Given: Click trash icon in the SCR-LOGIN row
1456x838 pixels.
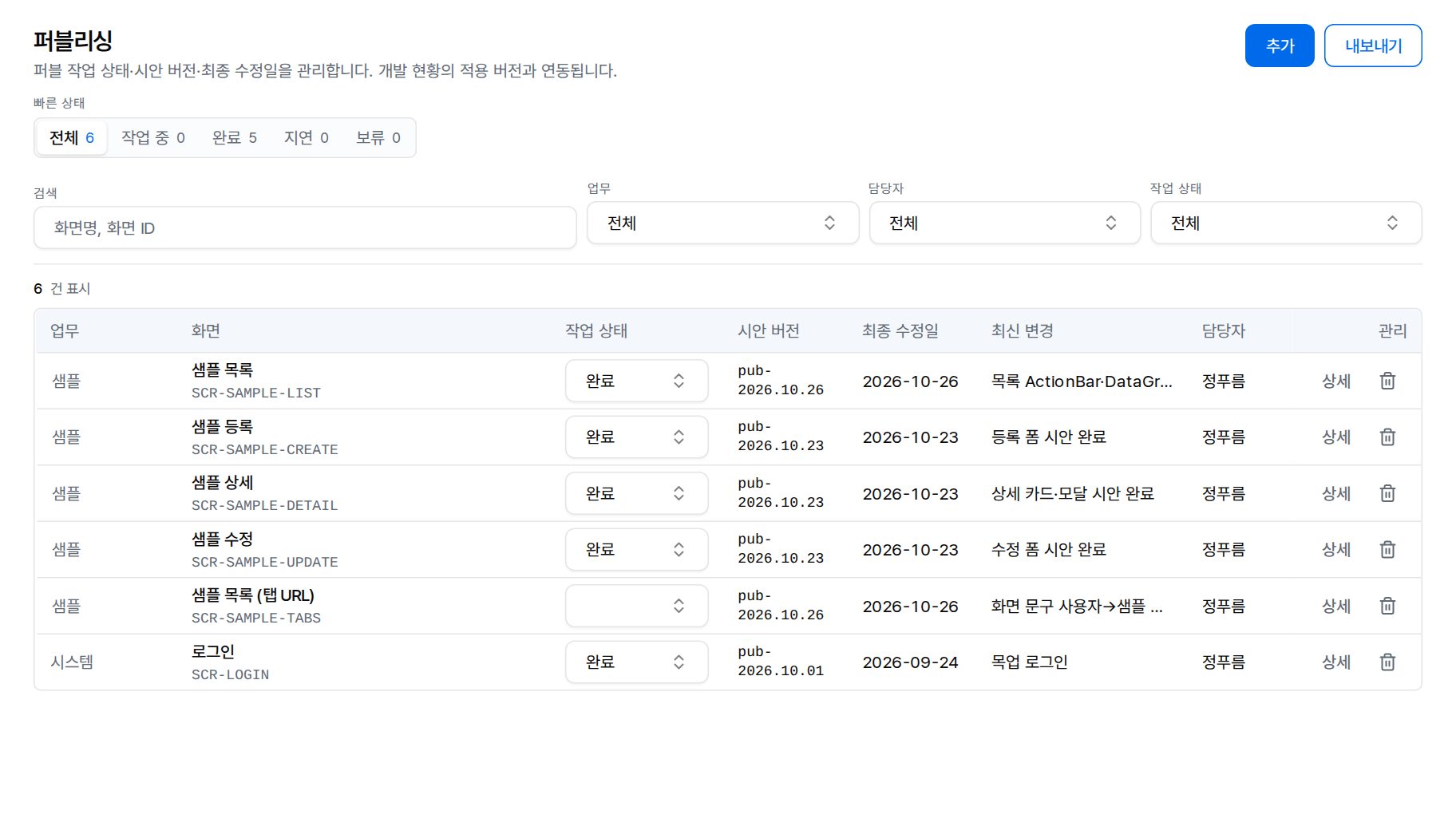Looking at the screenshot, I should (1387, 662).
